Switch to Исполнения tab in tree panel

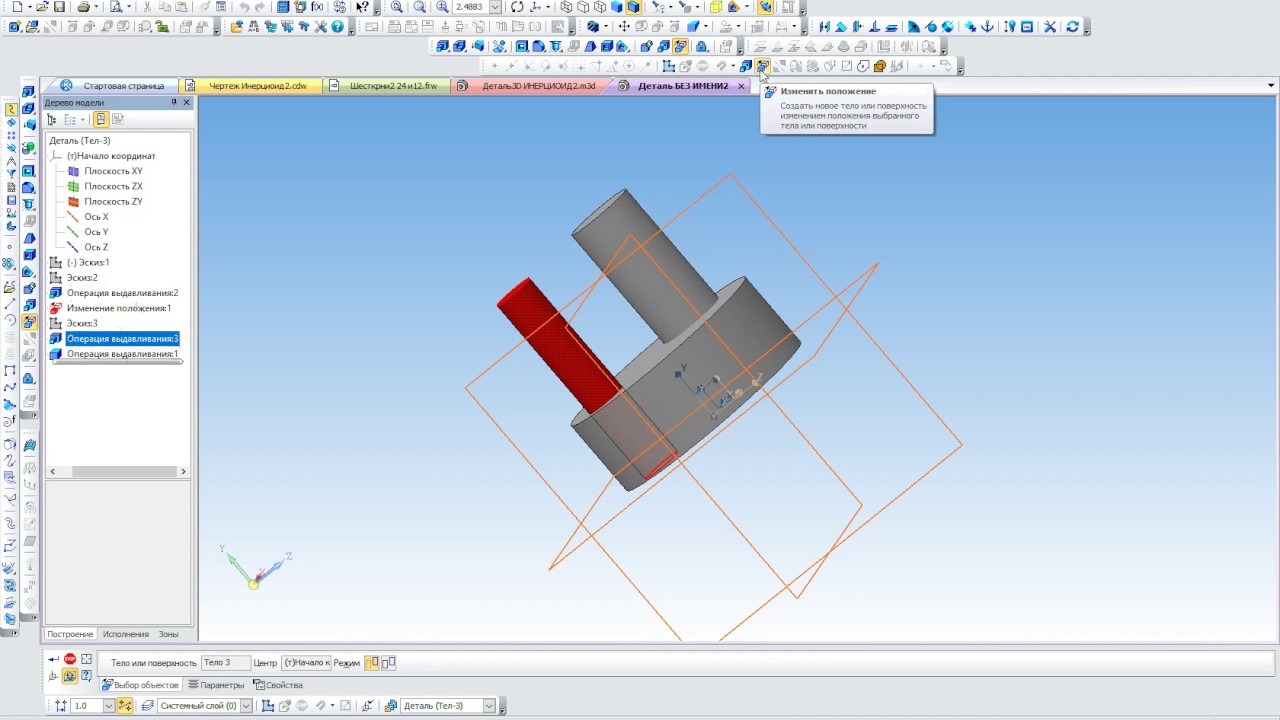pos(125,634)
